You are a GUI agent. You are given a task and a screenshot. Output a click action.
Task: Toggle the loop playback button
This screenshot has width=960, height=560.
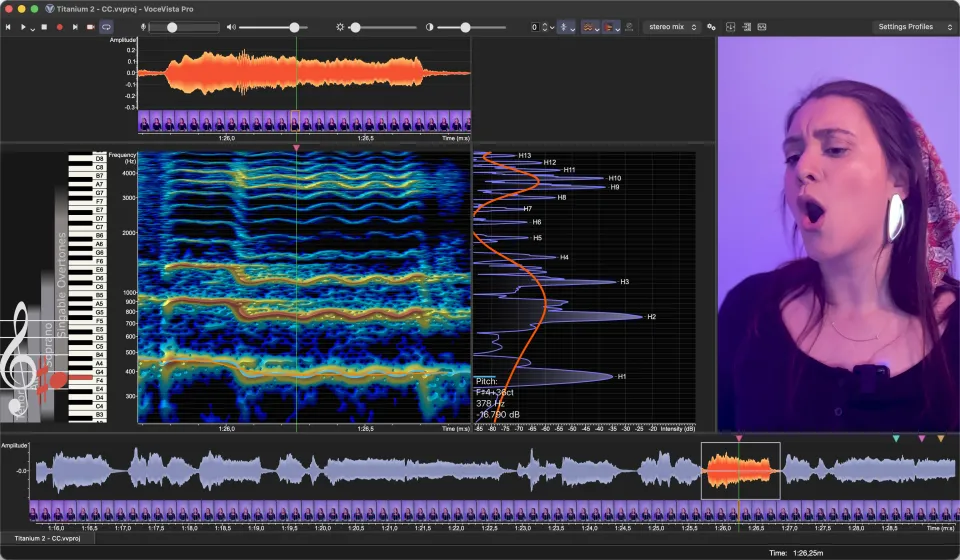(x=106, y=27)
